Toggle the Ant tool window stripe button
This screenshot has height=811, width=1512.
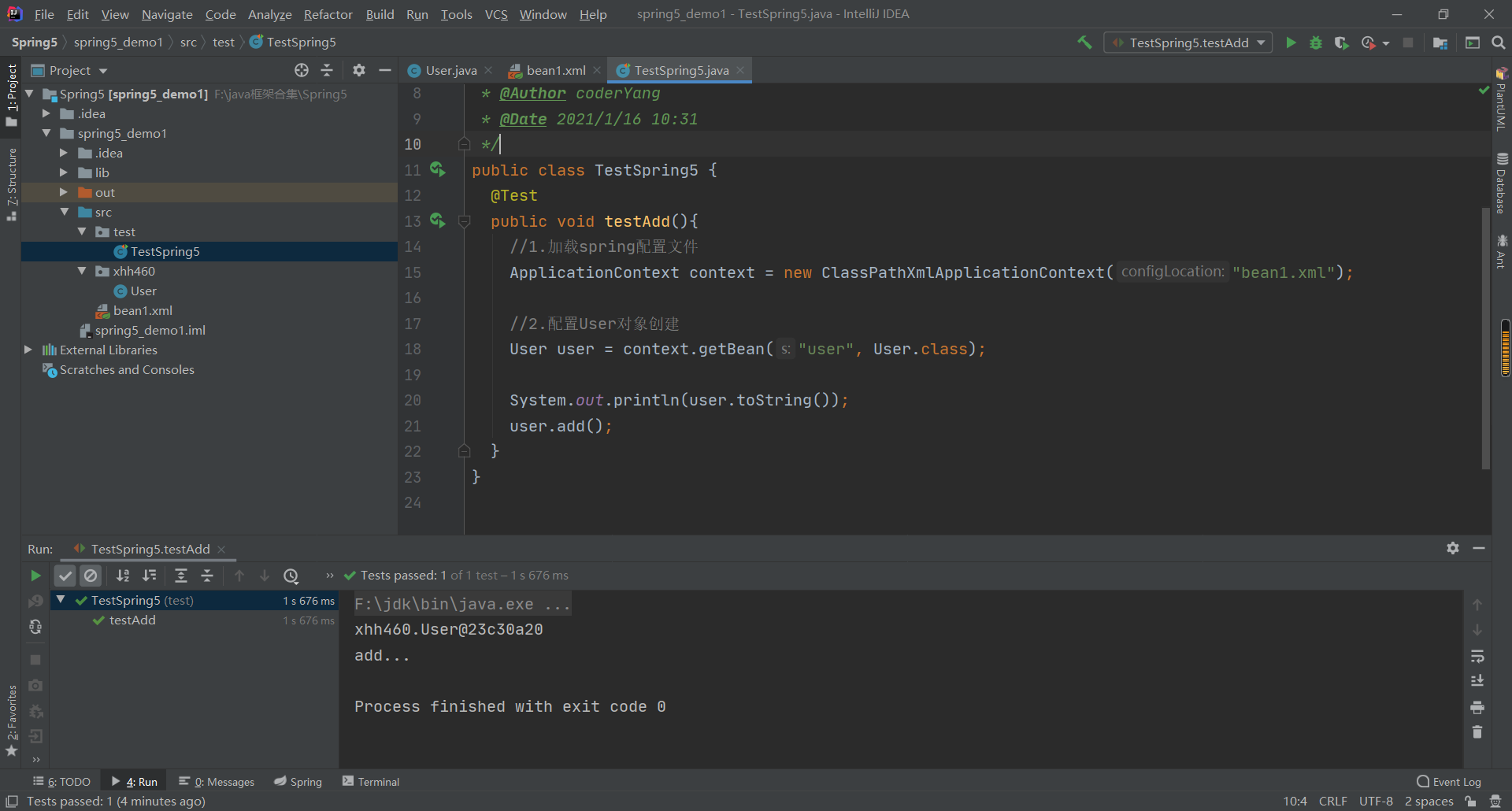click(1502, 251)
